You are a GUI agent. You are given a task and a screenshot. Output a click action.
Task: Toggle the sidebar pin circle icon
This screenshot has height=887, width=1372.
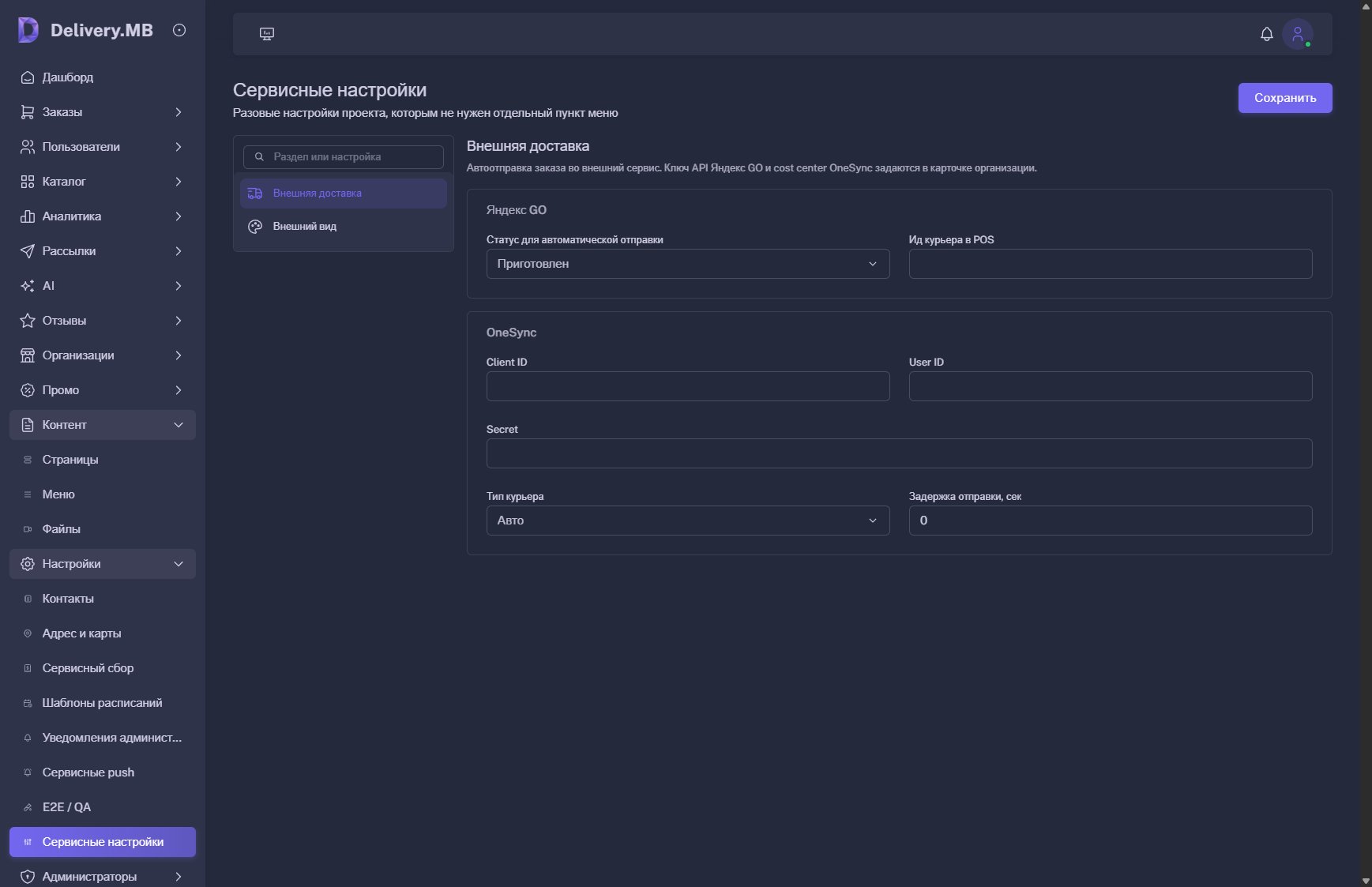click(x=179, y=30)
